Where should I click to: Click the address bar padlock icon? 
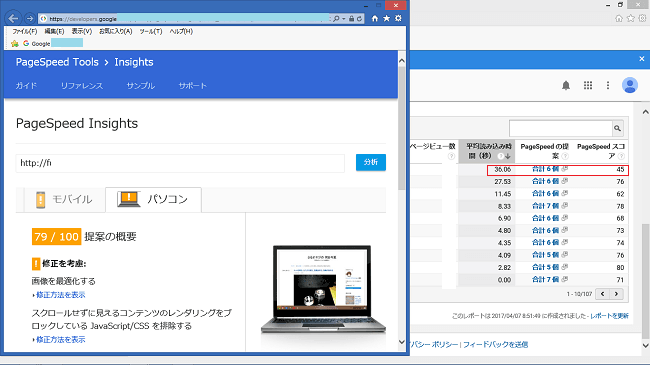click(x=352, y=18)
